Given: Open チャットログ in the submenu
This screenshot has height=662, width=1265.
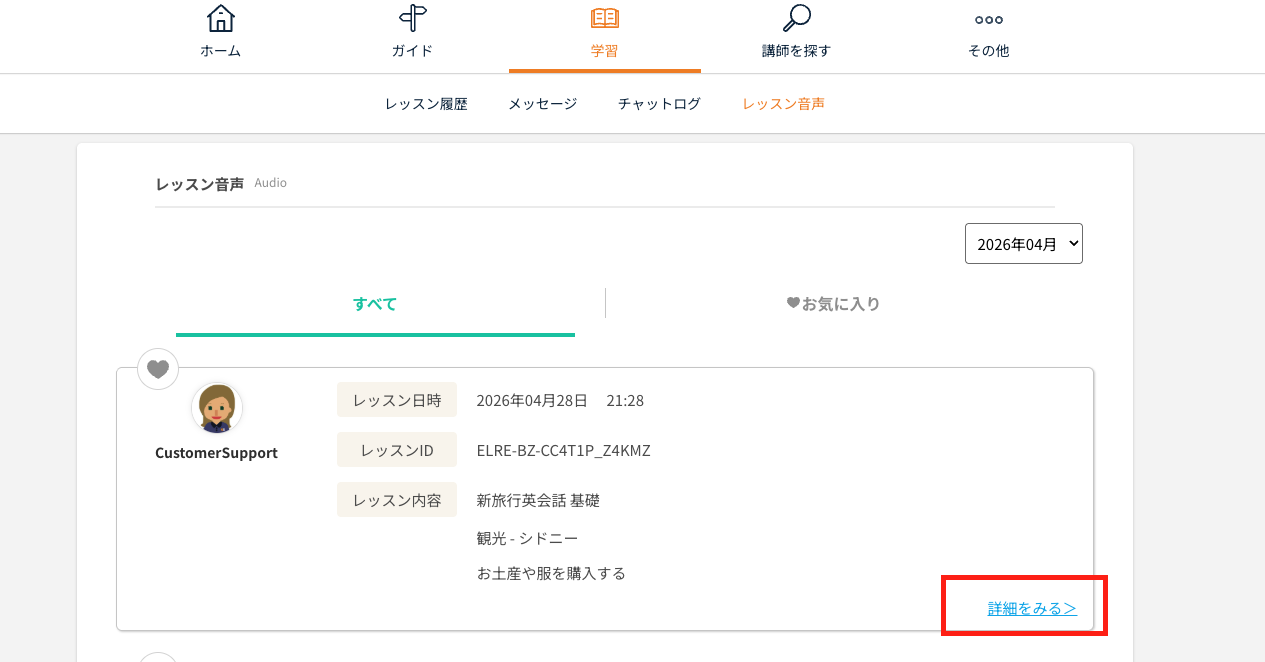Looking at the screenshot, I should [659, 104].
